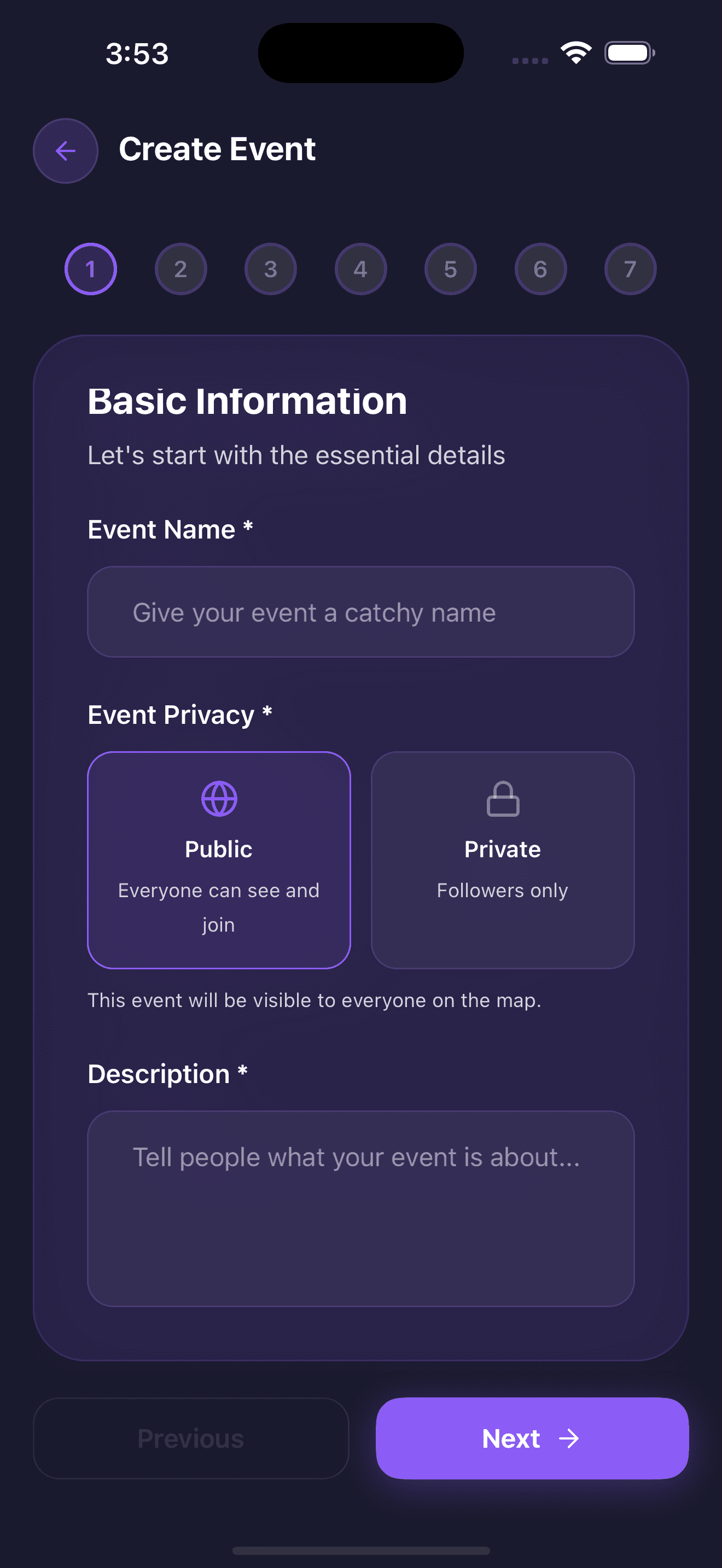Tap the back arrow icon
Viewport: 722px width, 1568px height.
65,150
